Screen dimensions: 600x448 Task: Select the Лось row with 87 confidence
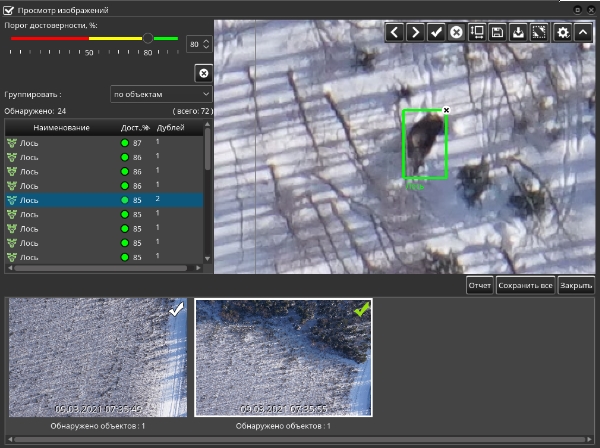(104, 143)
